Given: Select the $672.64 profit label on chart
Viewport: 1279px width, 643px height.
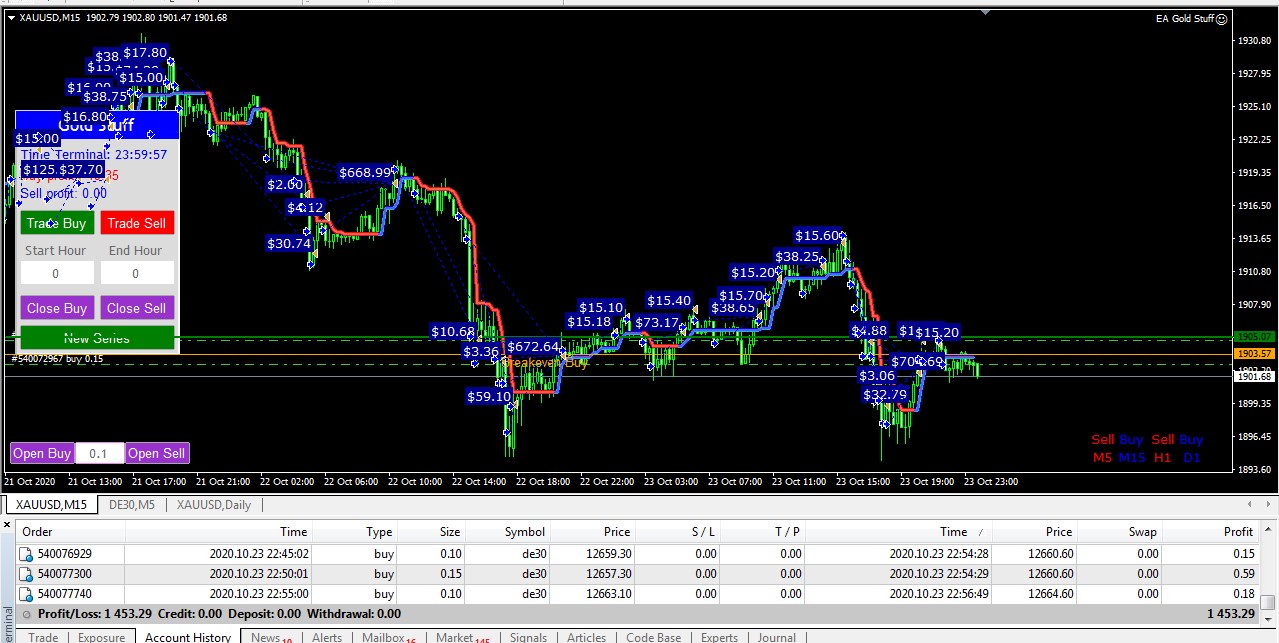Looking at the screenshot, I should [533, 347].
